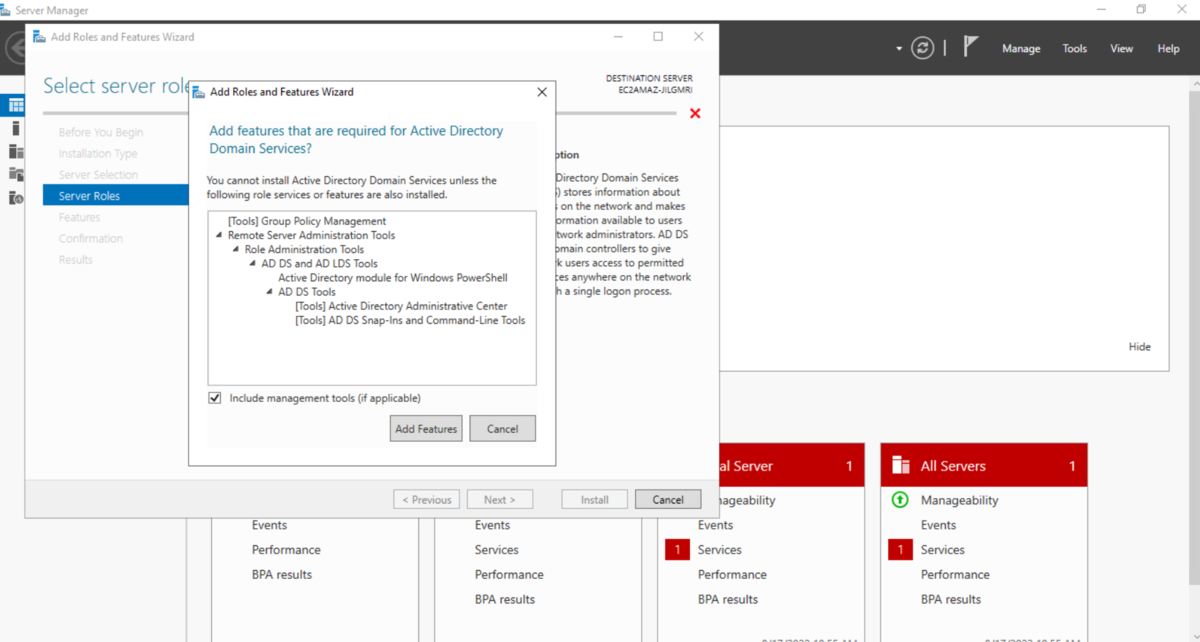Click the Hide link on the right panel
This screenshot has height=642, width=1200.
[x=1139, y=346]
